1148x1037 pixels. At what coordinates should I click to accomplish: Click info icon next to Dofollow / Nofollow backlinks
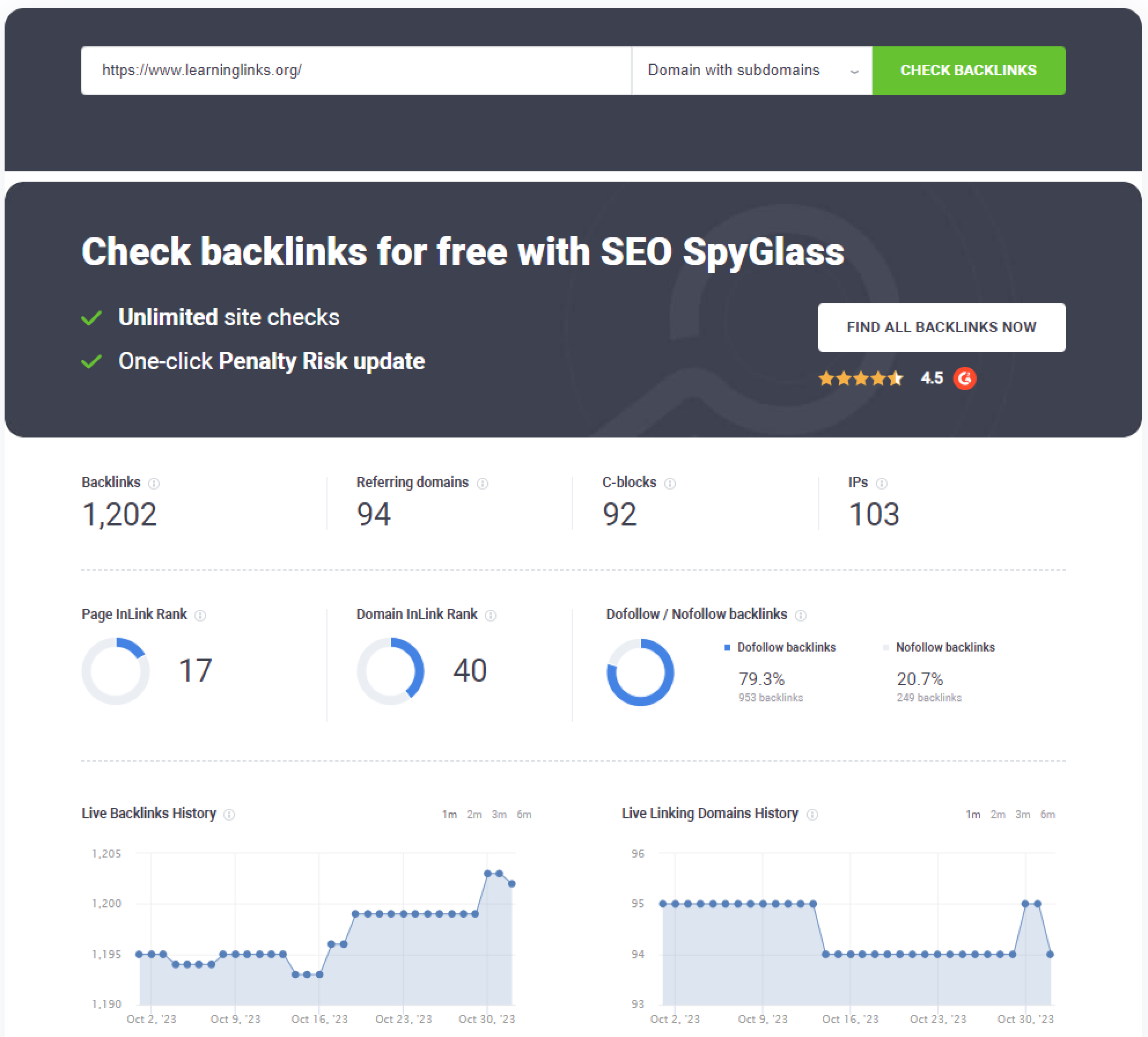point(801,615)
